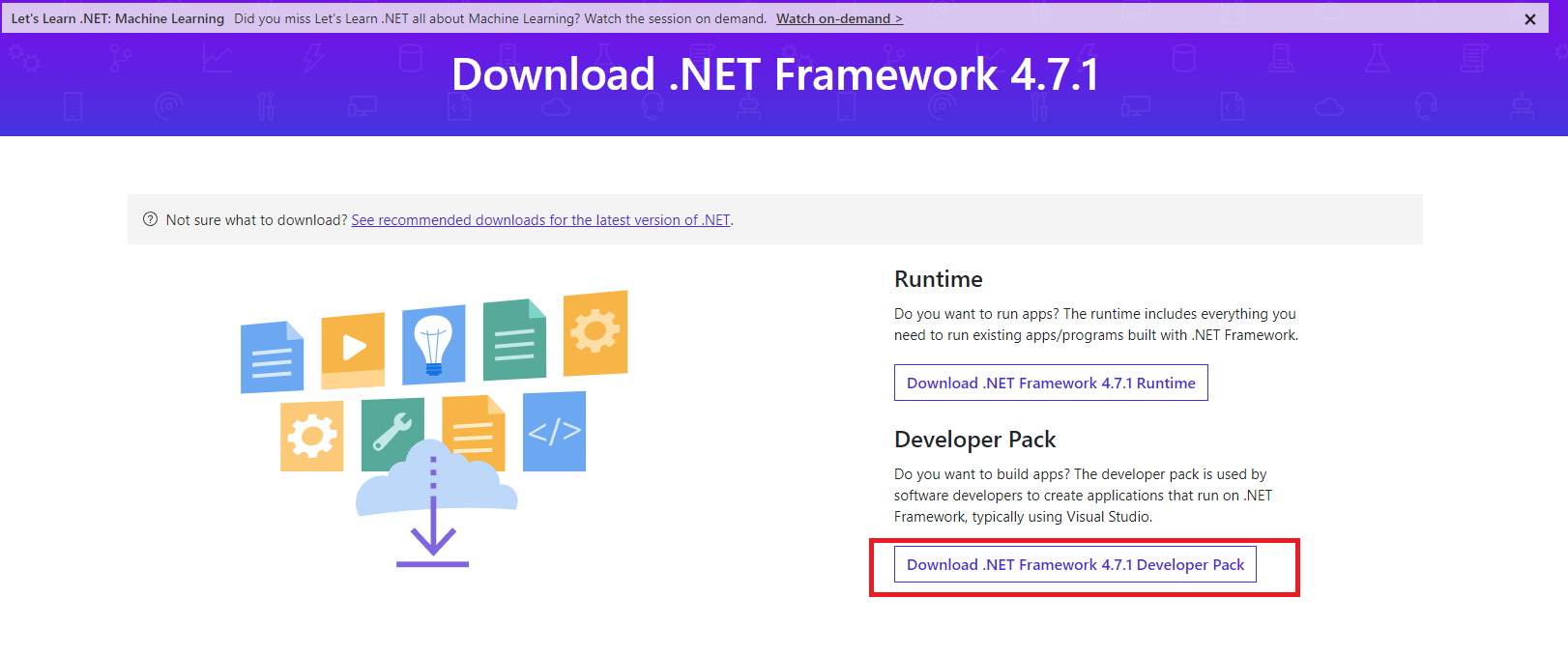Image resolution: width=1568 pixels, height=654 pixels.
Task: Click the green document icon in illustration
Action: click(514, 339)
